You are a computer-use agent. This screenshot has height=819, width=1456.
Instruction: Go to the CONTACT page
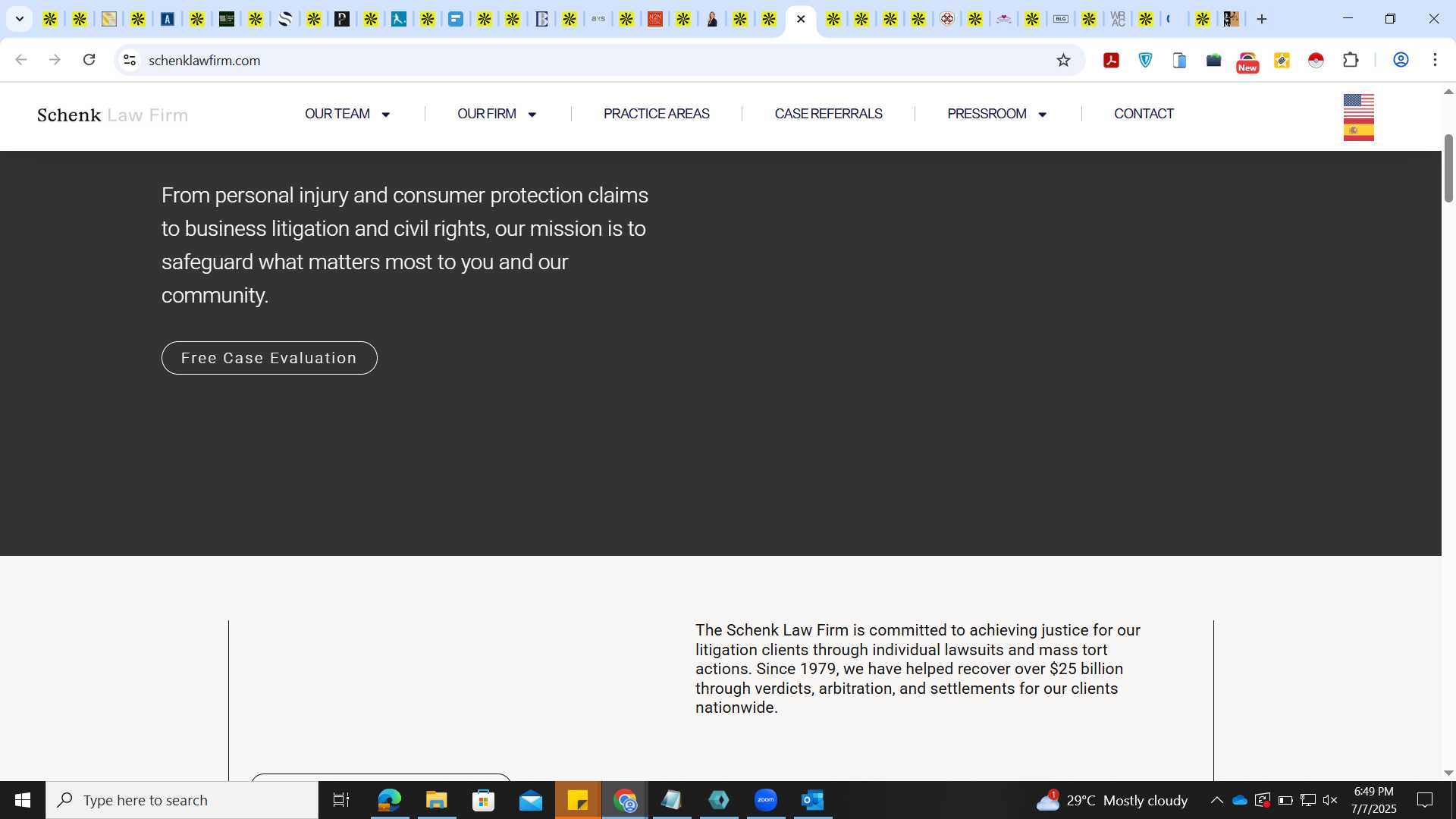[x=1144, y=114]
